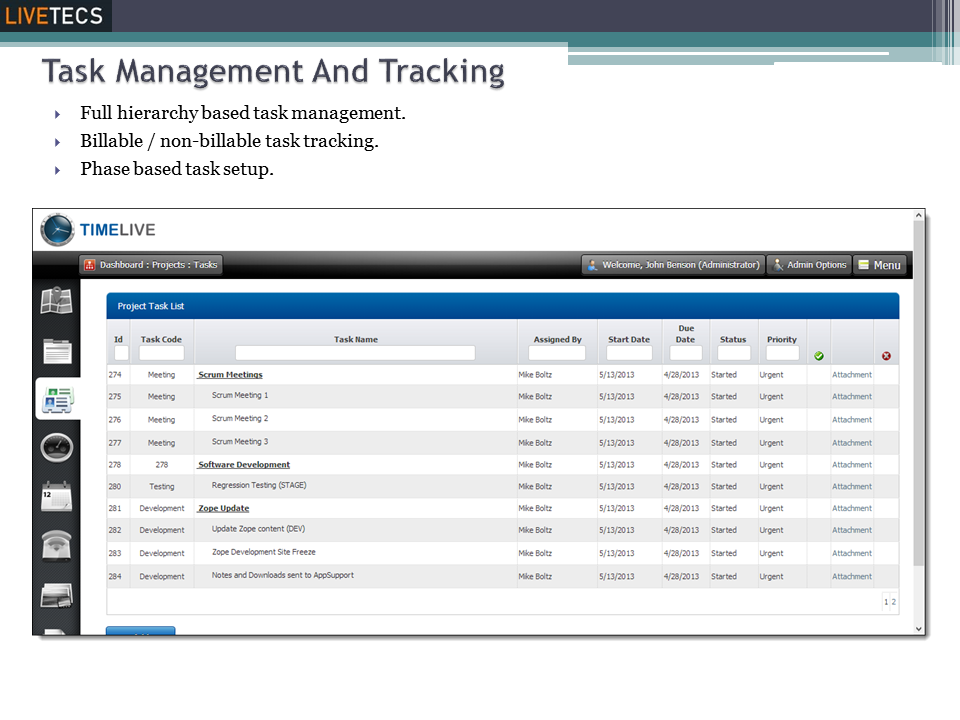The width and height of the screenshot is (960, 720).
Task: Click the red delete column icon
Action: pos(886,356)
